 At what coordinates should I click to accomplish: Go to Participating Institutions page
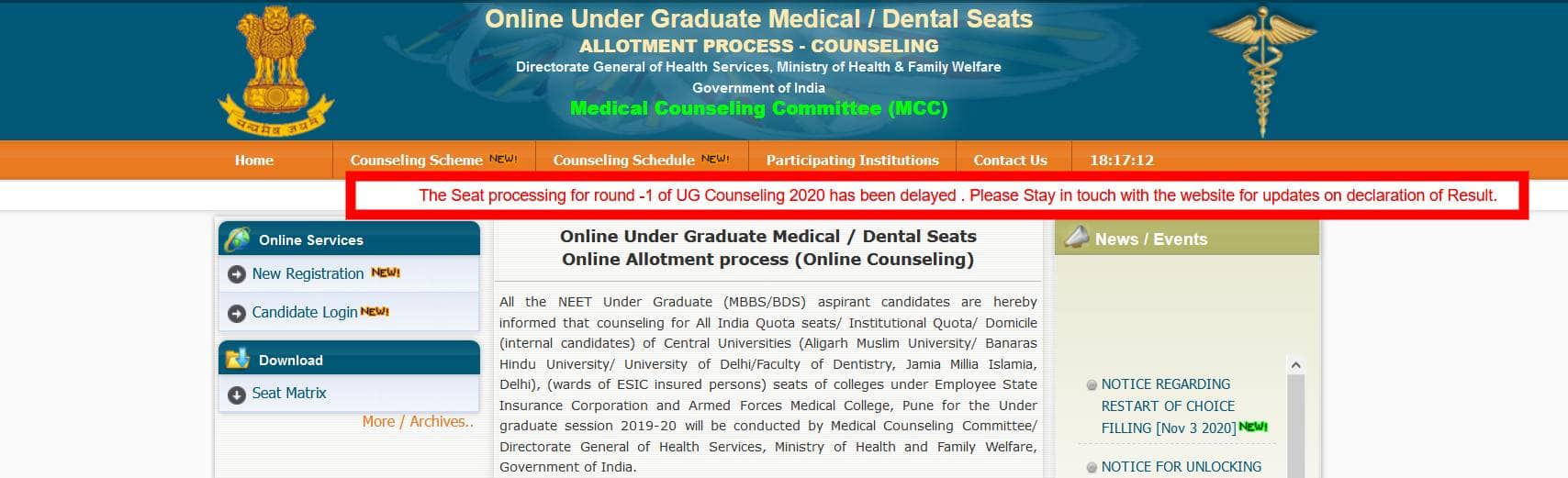coord(853,160)
